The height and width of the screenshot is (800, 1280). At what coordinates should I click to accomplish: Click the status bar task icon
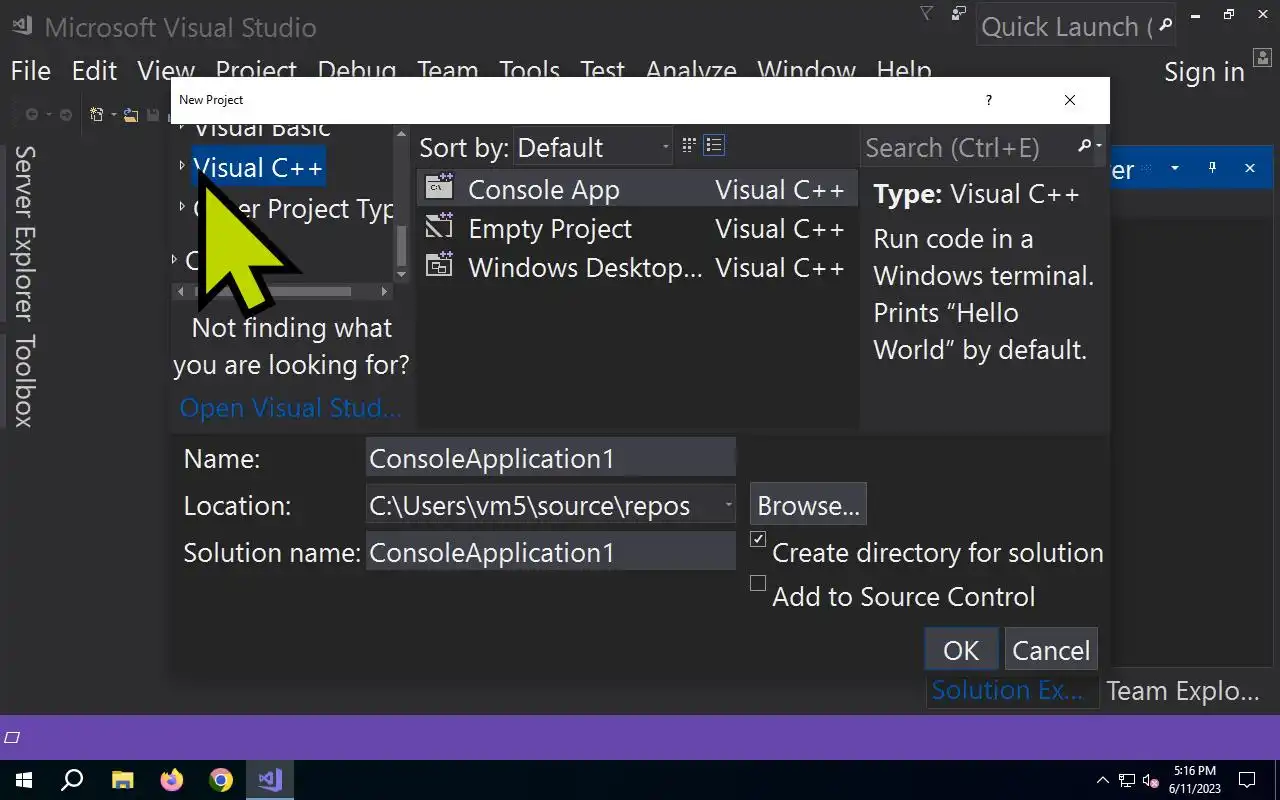tap(13, 738)
